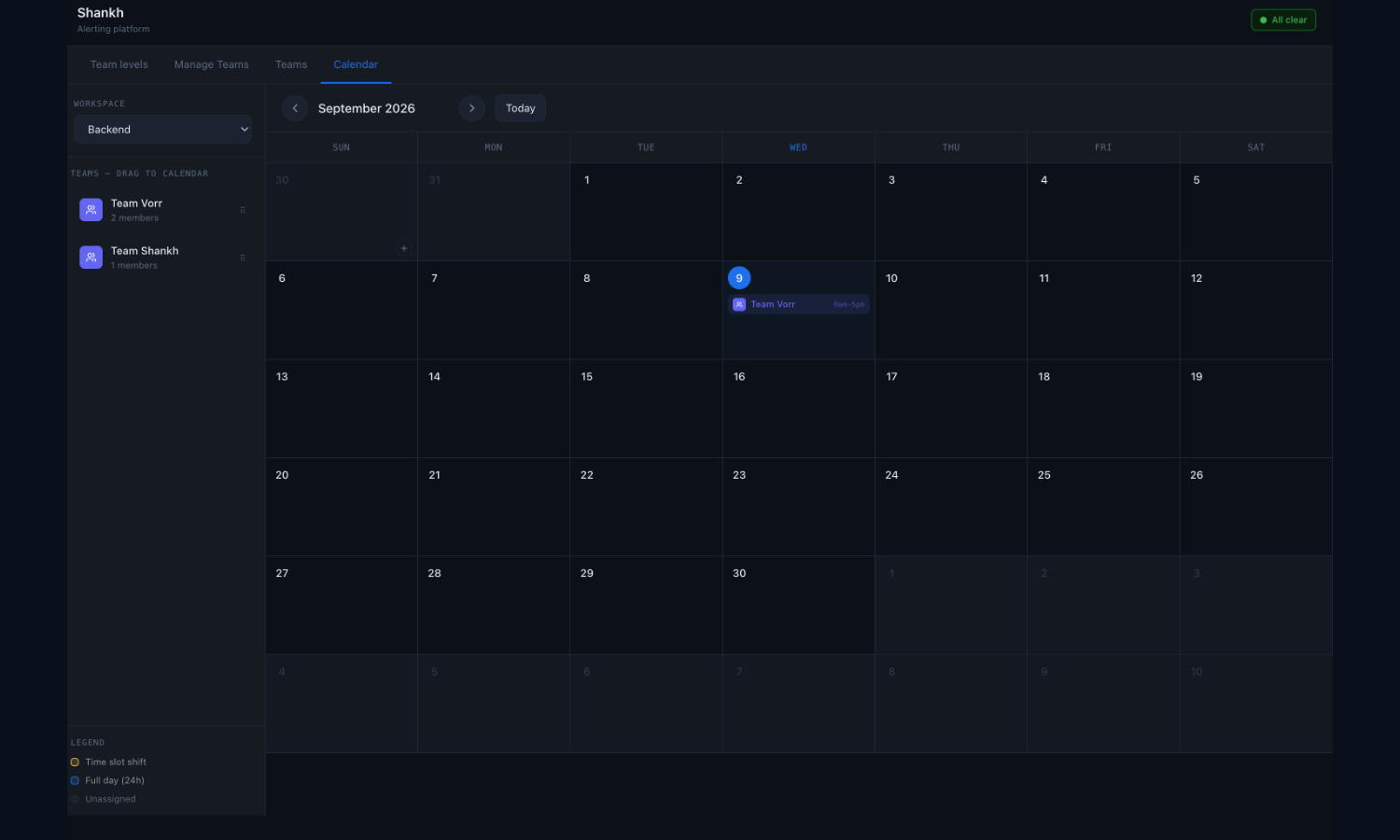Open the Backend workspace dropdown

(163, 130)
